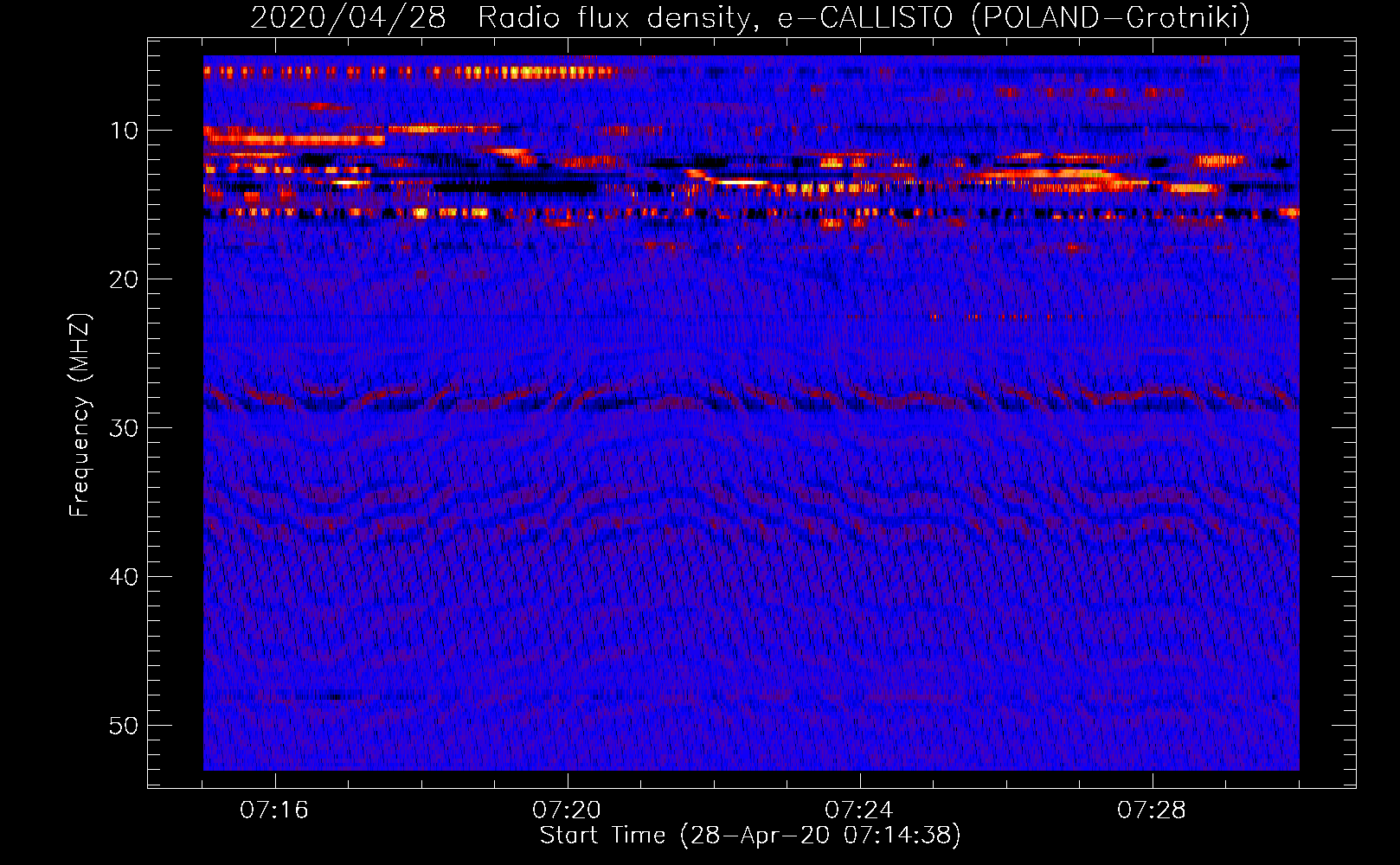Click the frequency tick label 40
1400x865 pixels.
(124, 577)
